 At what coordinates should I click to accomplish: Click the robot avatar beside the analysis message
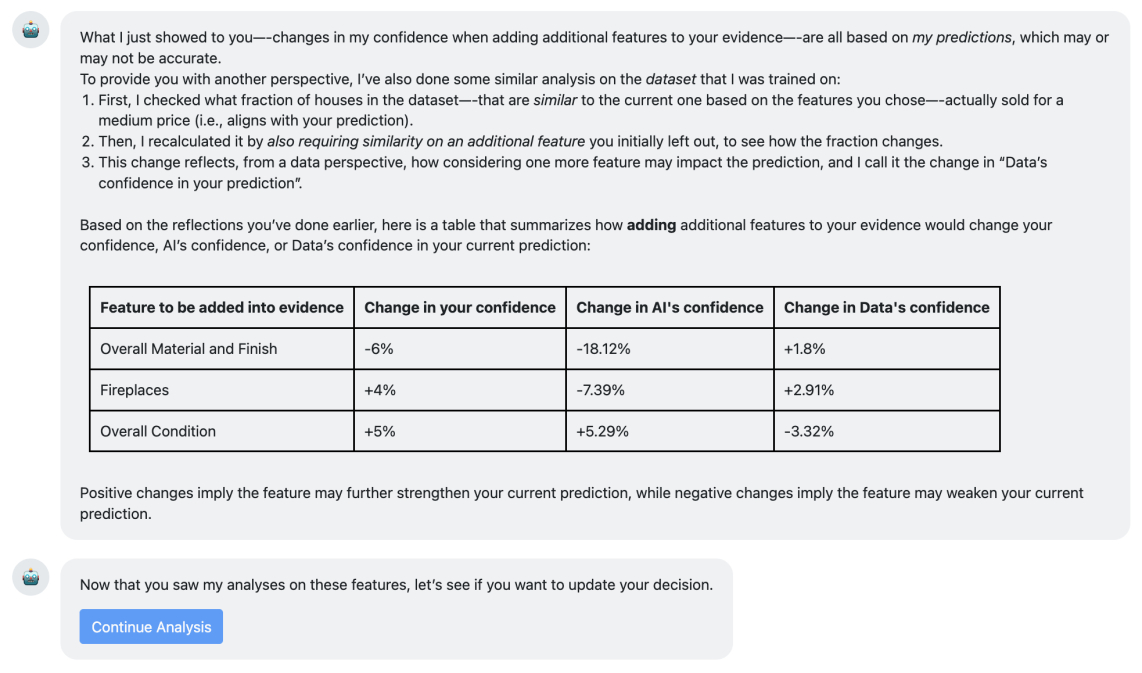(x=30, y=29)
